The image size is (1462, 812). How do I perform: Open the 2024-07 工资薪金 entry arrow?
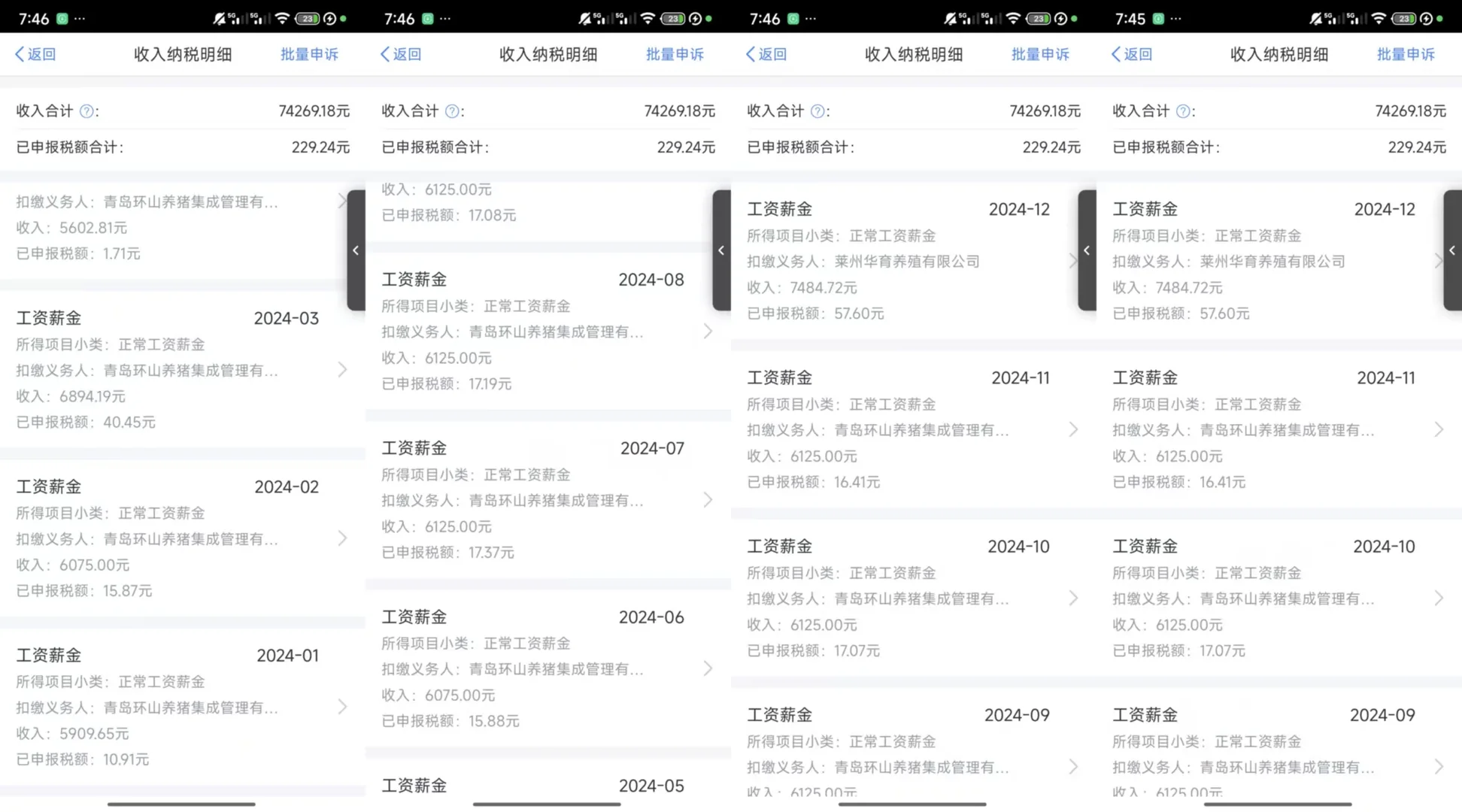[708, 500]
